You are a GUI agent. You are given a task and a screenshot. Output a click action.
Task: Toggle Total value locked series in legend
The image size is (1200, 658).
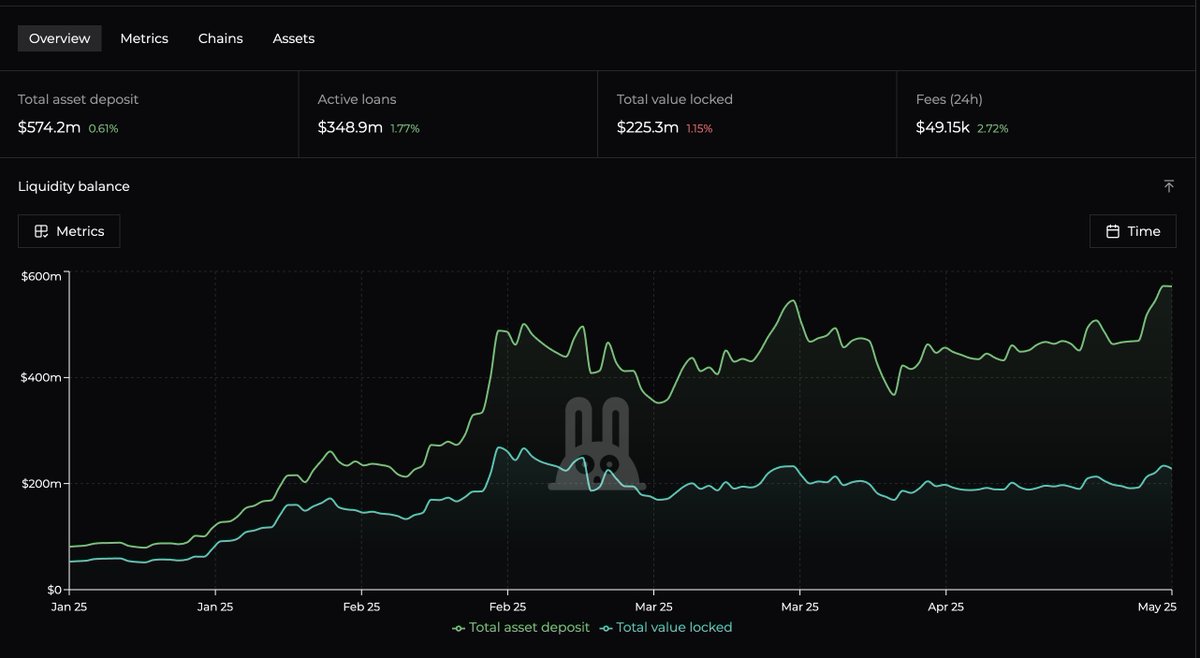click(666, 628)
